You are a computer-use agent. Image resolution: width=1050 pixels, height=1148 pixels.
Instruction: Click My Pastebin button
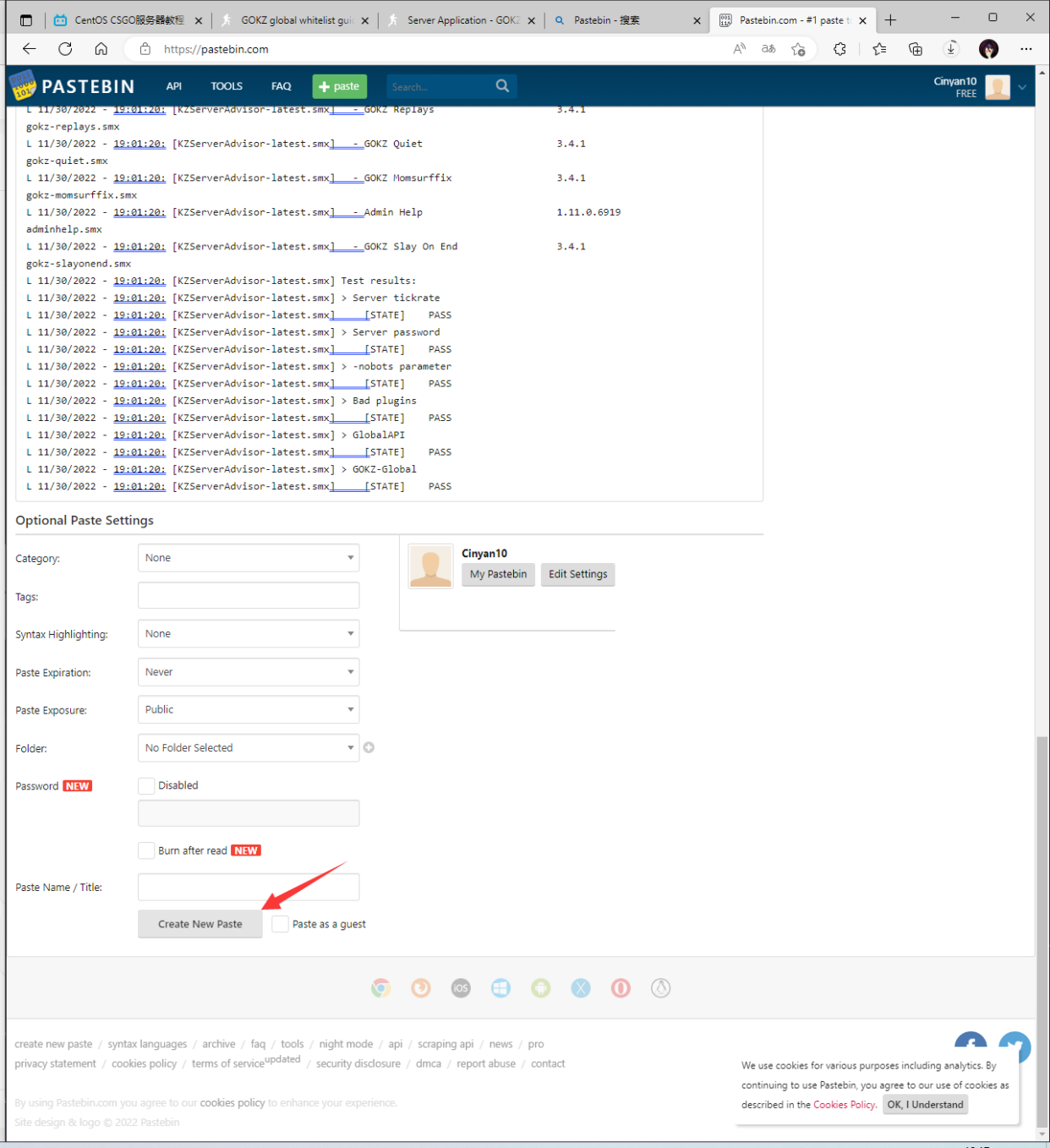pyautogui.click(x=498, y=574)
